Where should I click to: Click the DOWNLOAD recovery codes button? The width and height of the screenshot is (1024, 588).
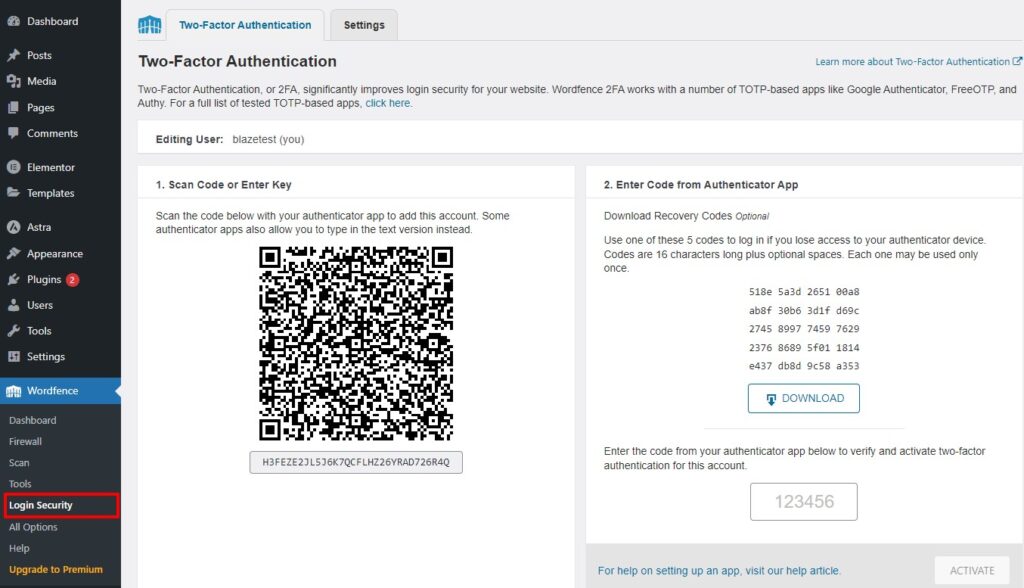[803, 399]
